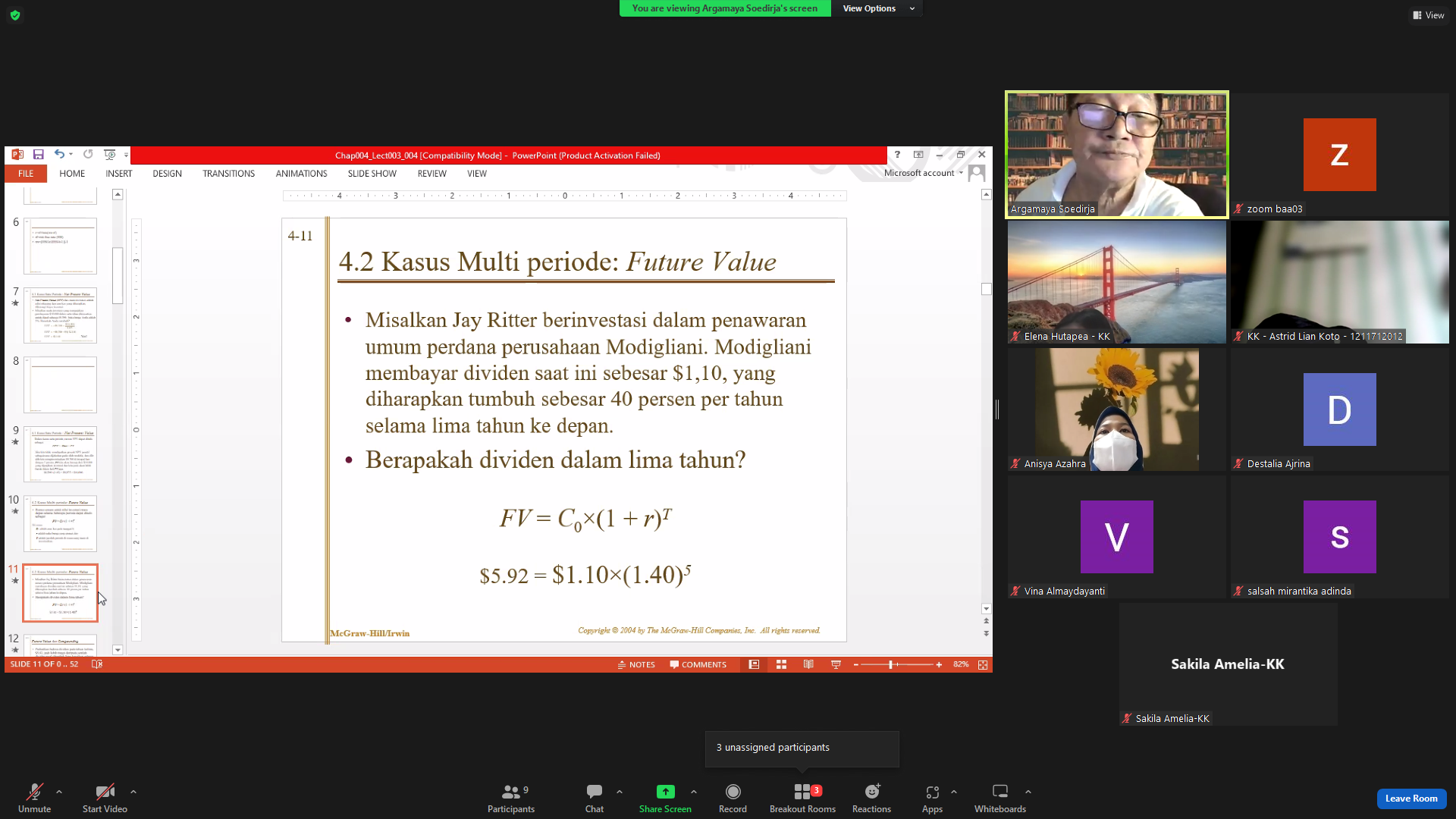Switch to Normal view in status bar
Screen dimensions: 1456x819
point(754,664)
